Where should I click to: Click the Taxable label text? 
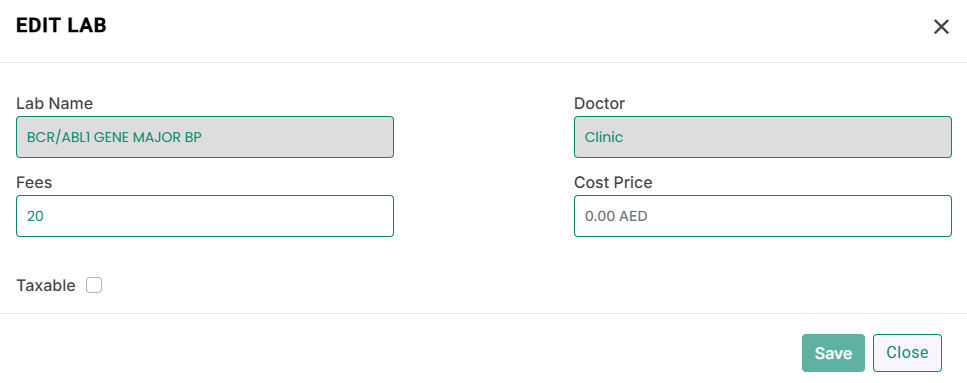pyautogui.click(x=46, y=286)
